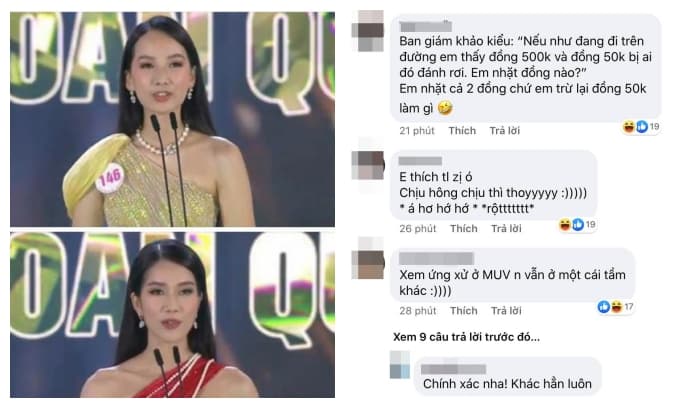Click Thích on the 21 phút comment
This screenshot has width=680, height=408.
[462, 131]
